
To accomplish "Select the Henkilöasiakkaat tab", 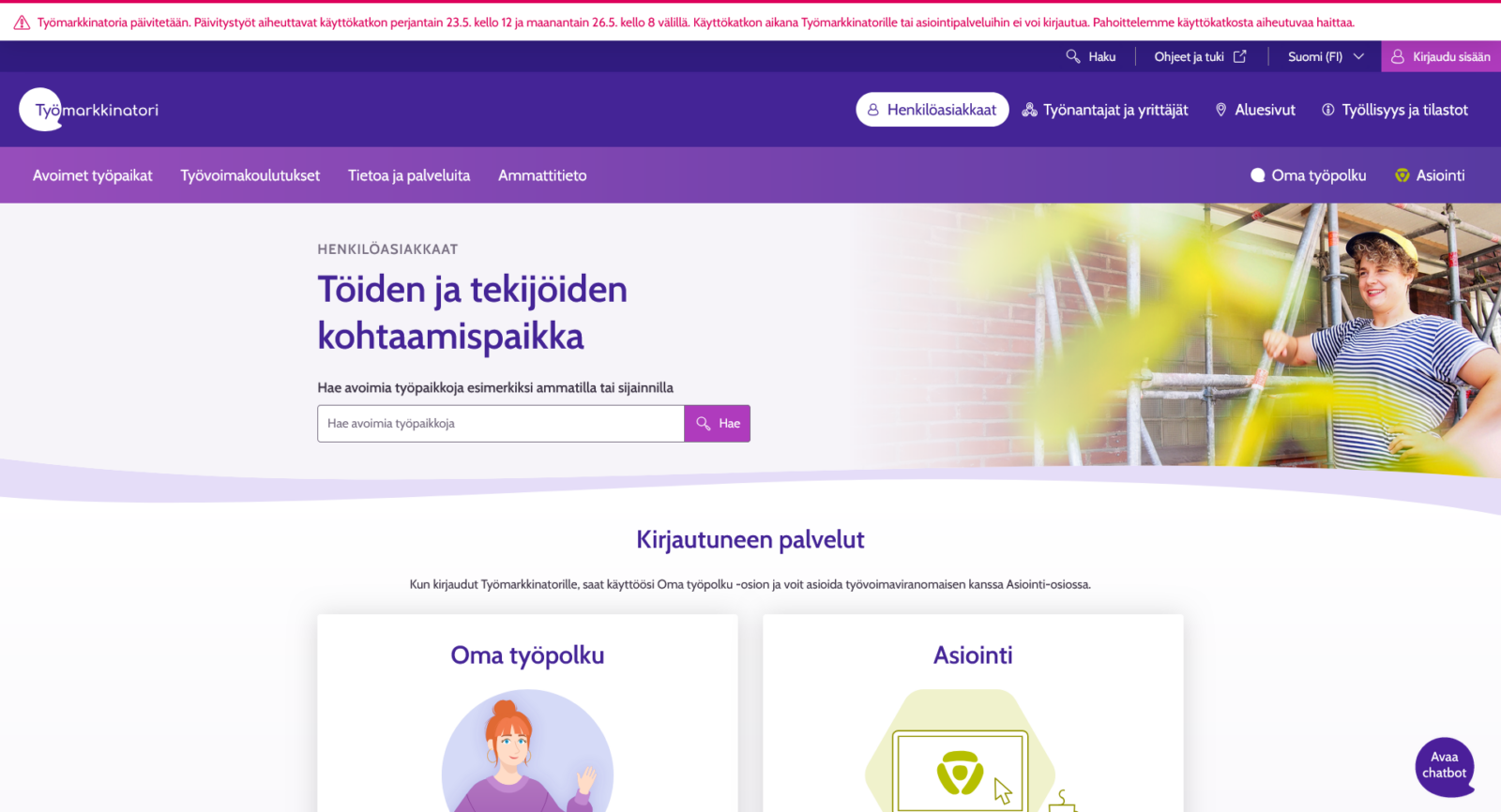I will click(932, 110).
